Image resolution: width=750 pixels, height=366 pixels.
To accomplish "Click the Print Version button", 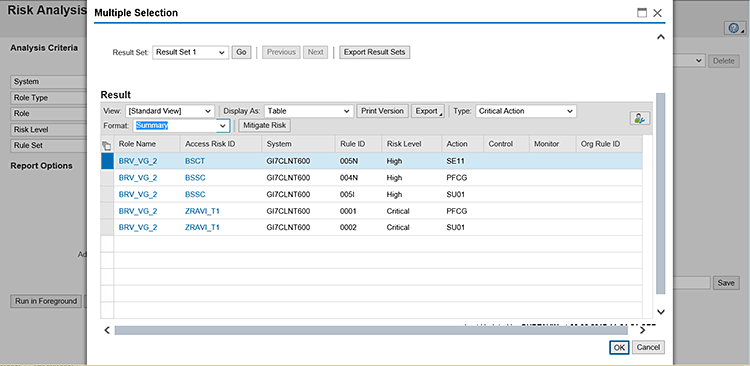I will (383, 111).
